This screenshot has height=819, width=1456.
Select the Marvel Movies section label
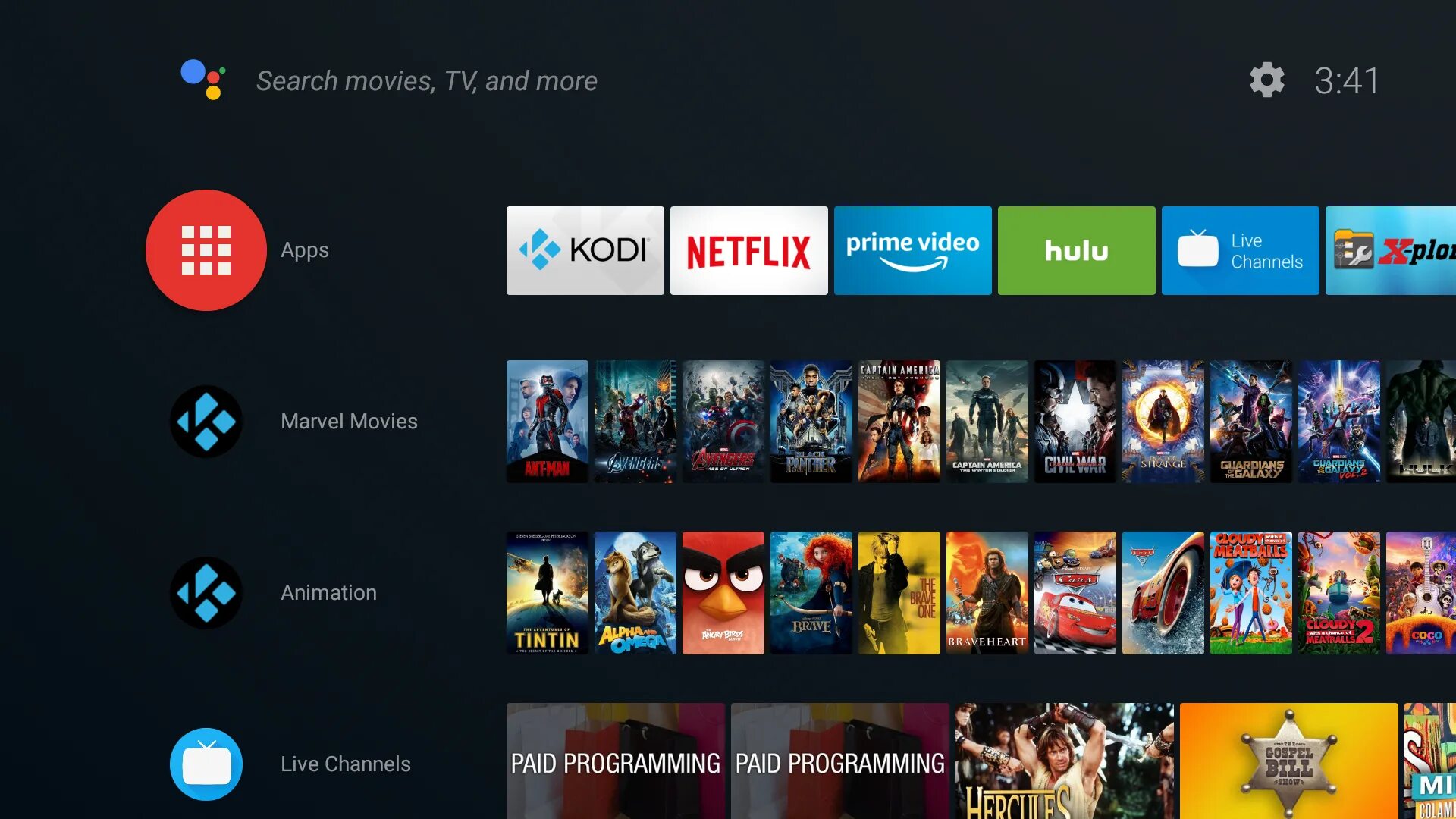point(348,421)
